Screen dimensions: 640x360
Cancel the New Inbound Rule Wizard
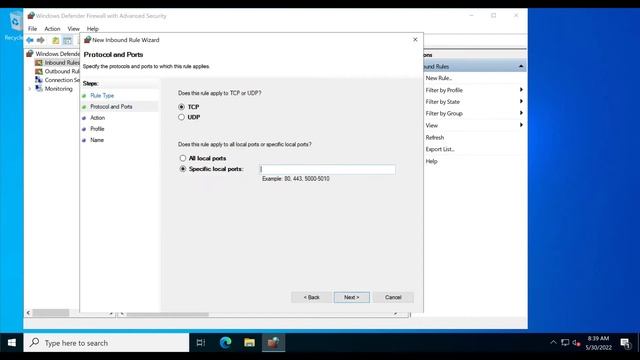point(393,297)
